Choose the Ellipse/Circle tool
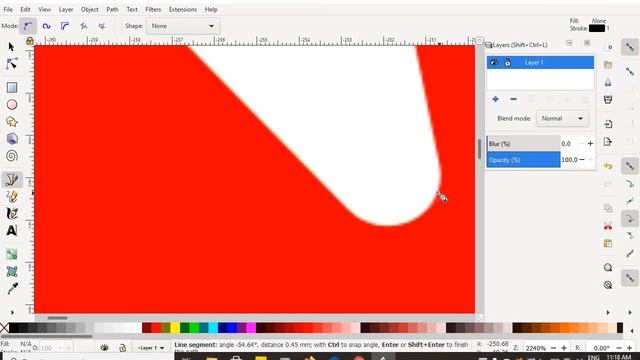 tap(11, 104)
